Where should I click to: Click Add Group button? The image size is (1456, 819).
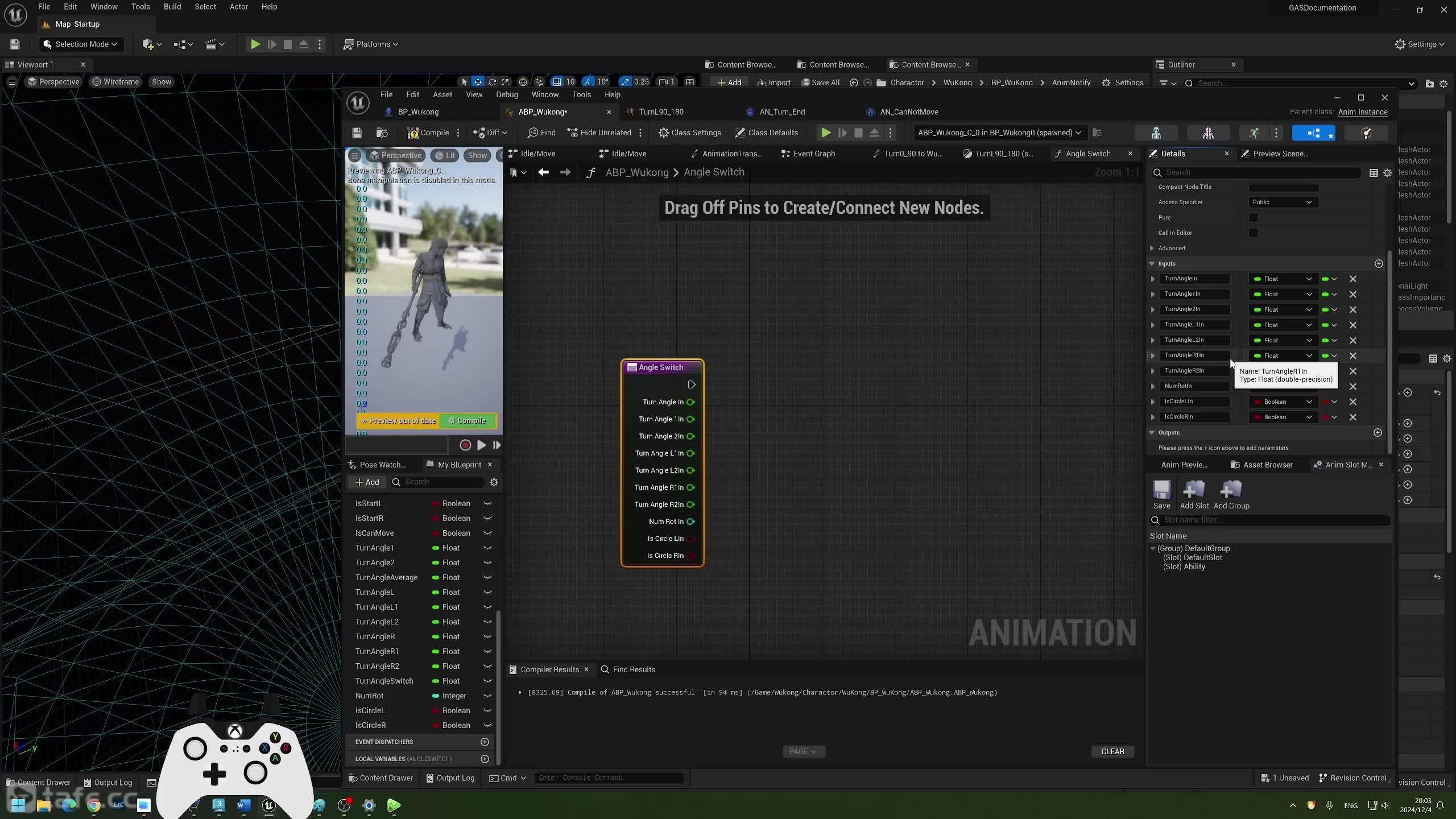(1231, 494)
